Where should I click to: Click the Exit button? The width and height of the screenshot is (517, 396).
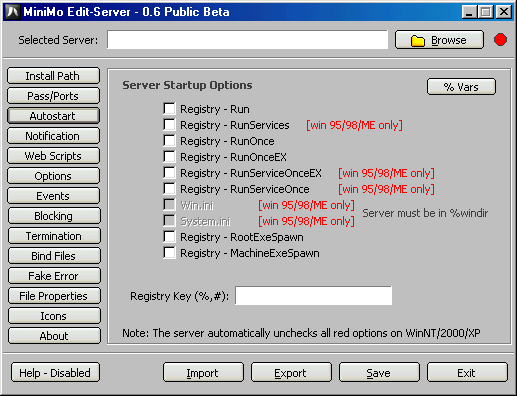coord(467,372)
